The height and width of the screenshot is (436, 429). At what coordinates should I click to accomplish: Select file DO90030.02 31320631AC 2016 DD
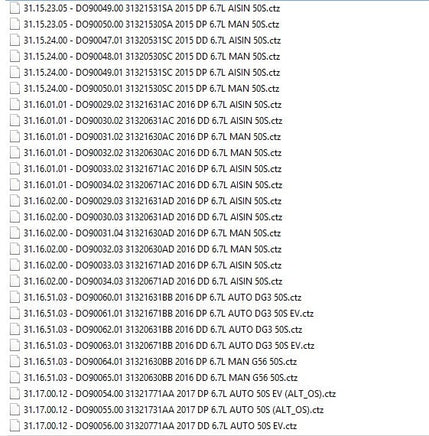(153, 120)
